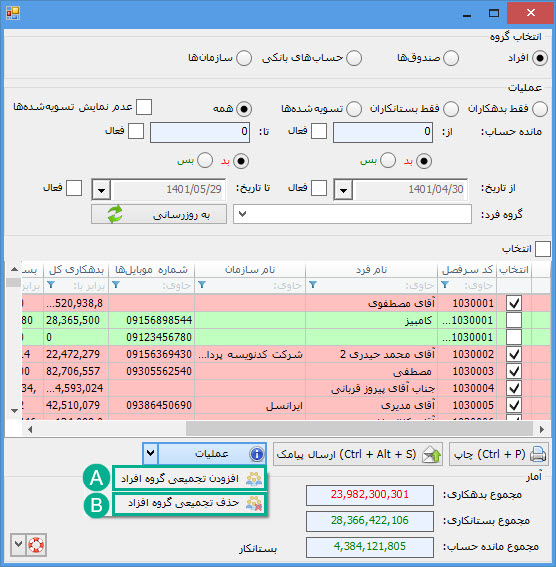This screenshot has height=567, width=556.
Task: Check row کامبیز selection checkbox
Action: (514, 320)
